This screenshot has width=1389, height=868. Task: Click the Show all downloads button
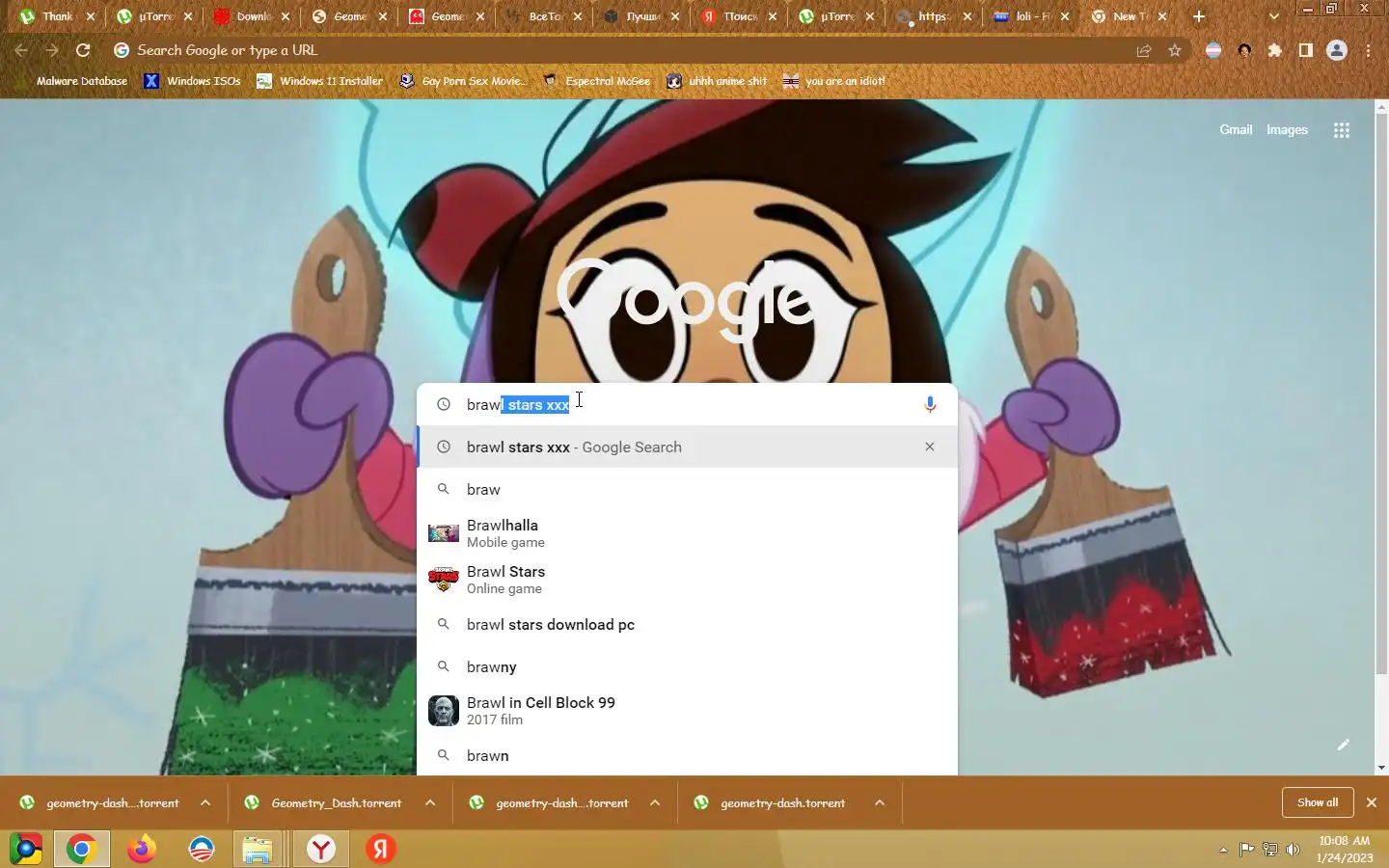[1317, 802]
